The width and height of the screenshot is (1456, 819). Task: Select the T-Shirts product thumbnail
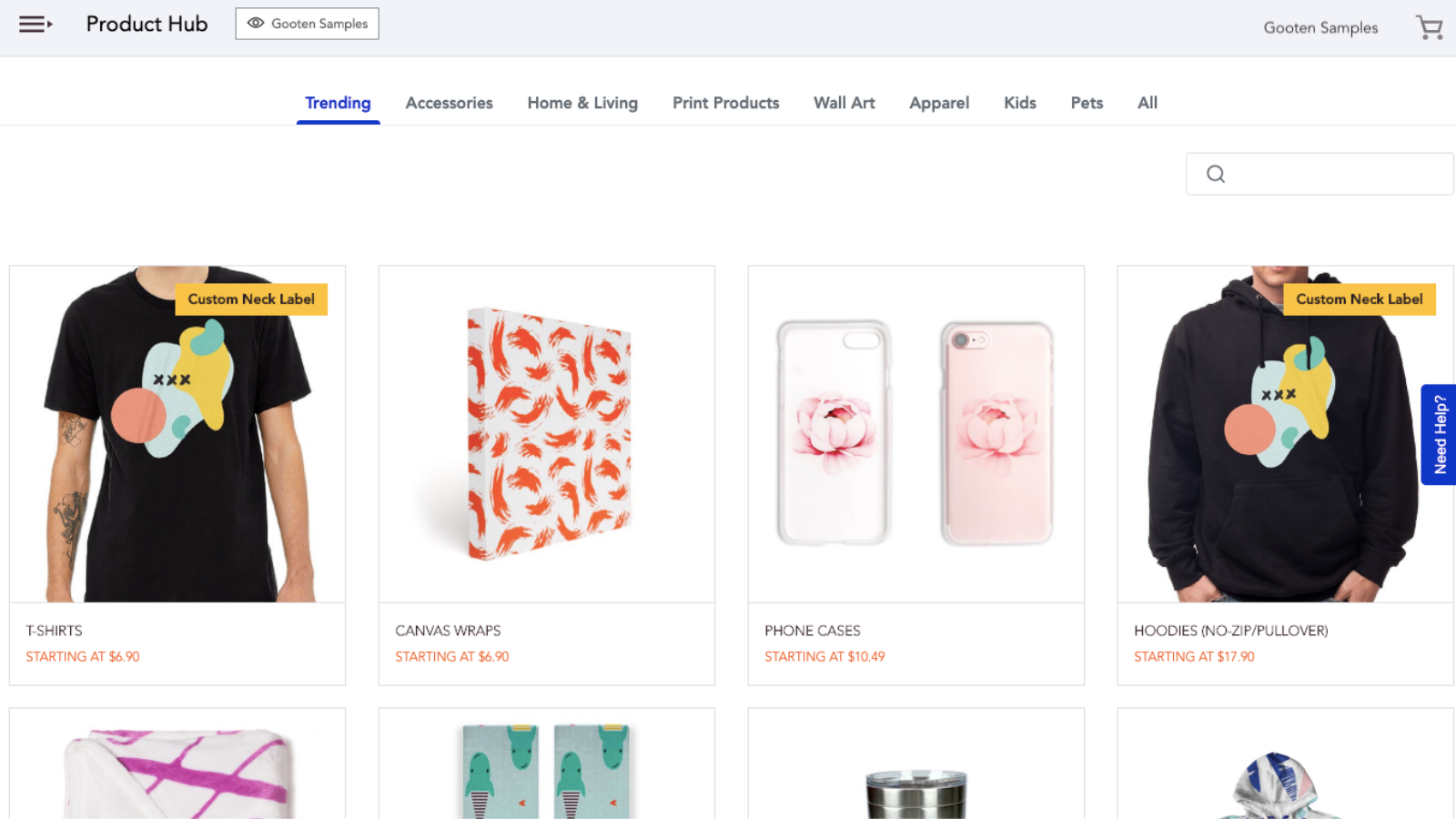[x=177, y=433]
